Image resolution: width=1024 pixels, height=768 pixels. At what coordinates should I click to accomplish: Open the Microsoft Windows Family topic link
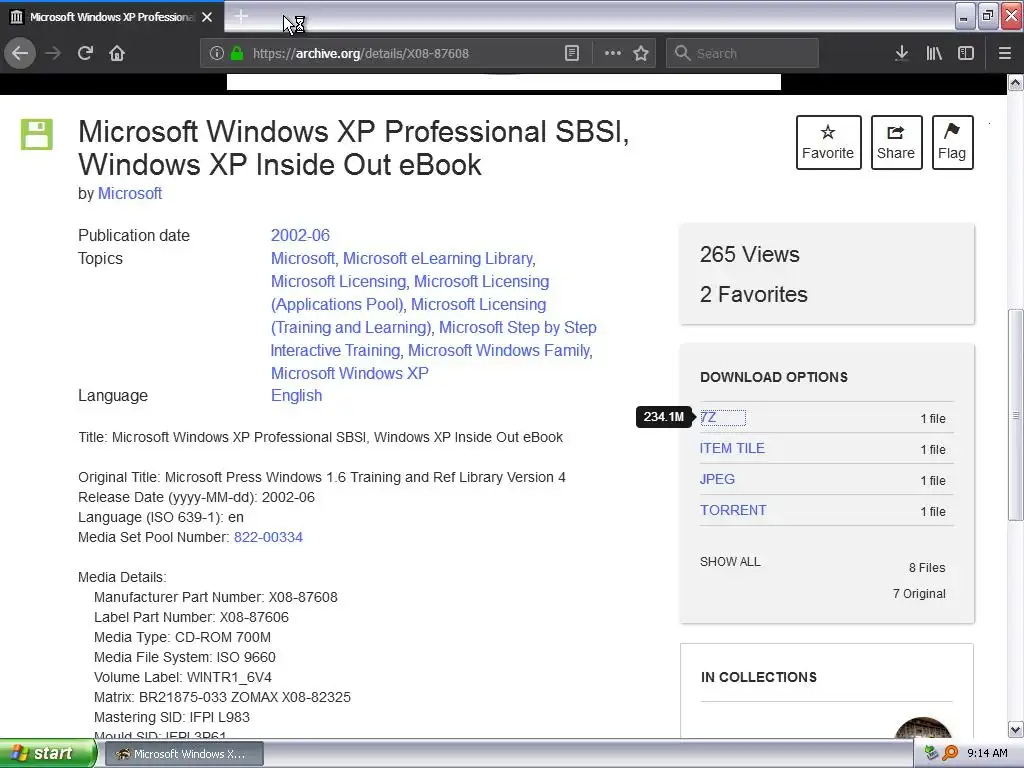click(x=499, y=351)
